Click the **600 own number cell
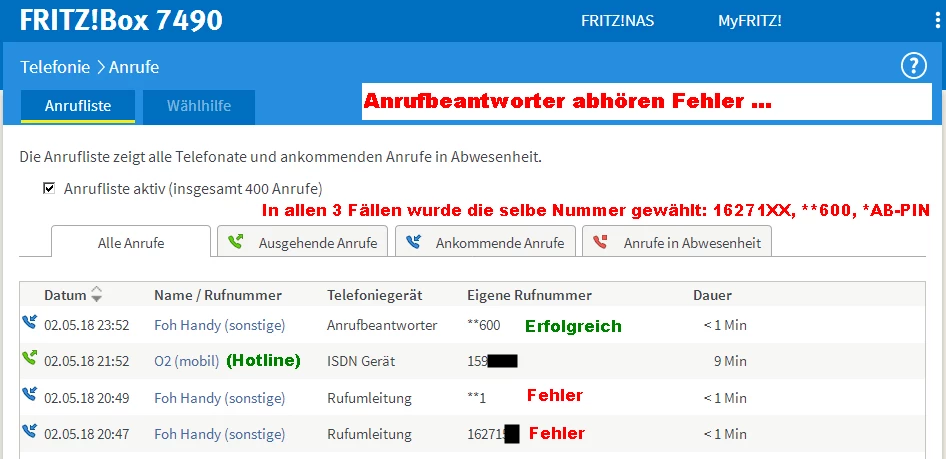Viewport: 946px width, 459px height. point(483,325)
